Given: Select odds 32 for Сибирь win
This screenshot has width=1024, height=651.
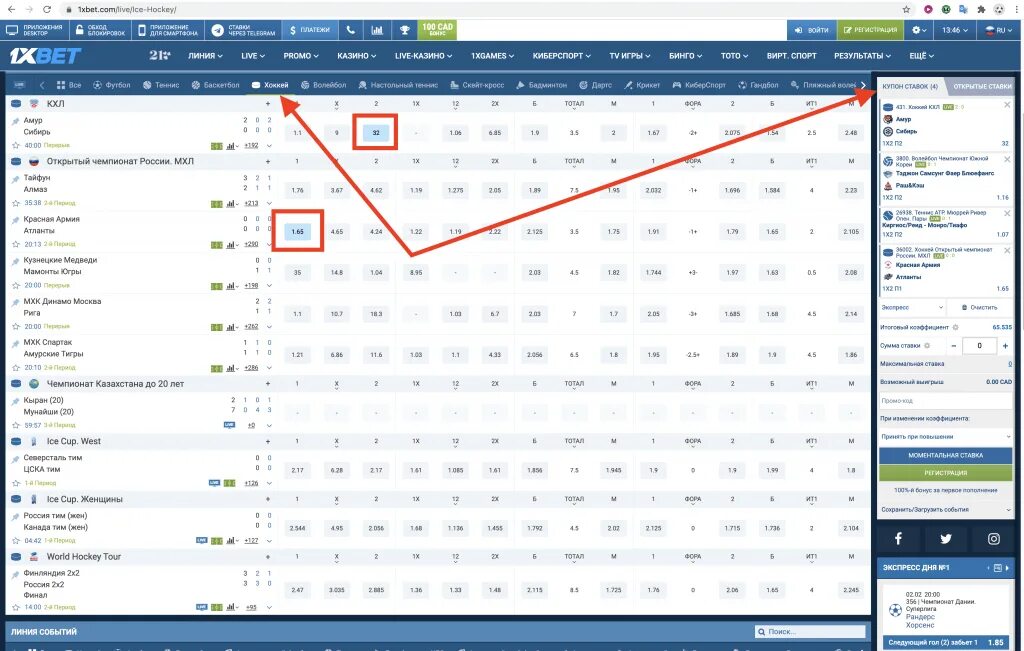Looking at the screenshot, I should click(x=376, y=133).
